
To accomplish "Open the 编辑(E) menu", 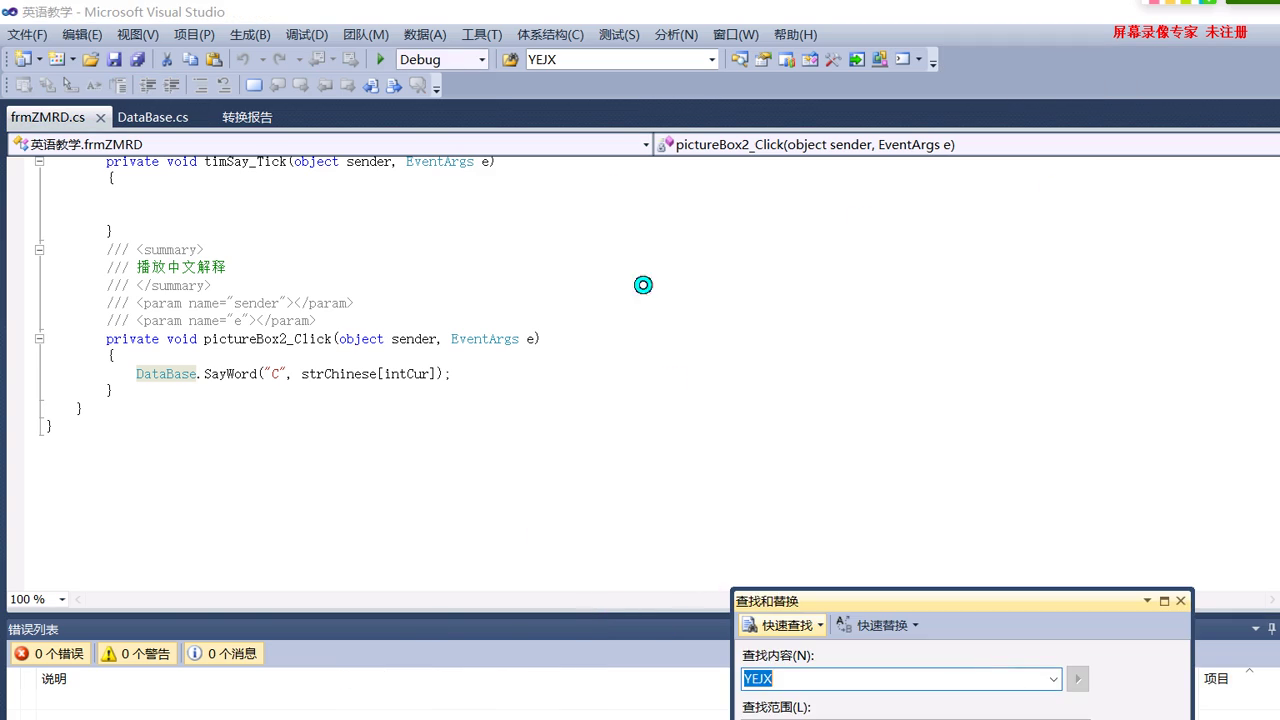I will click(x=82, y=34).
